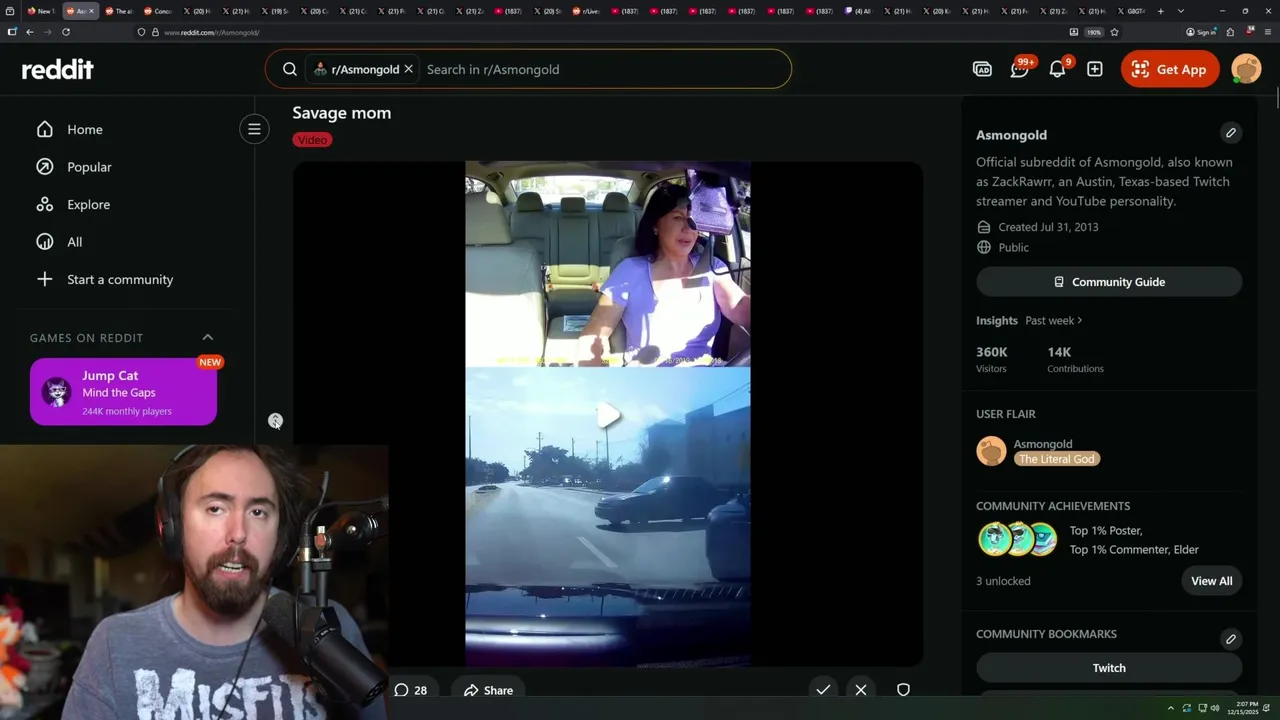
Task: Create a new post with plus icon
Action: point(1095,69)
